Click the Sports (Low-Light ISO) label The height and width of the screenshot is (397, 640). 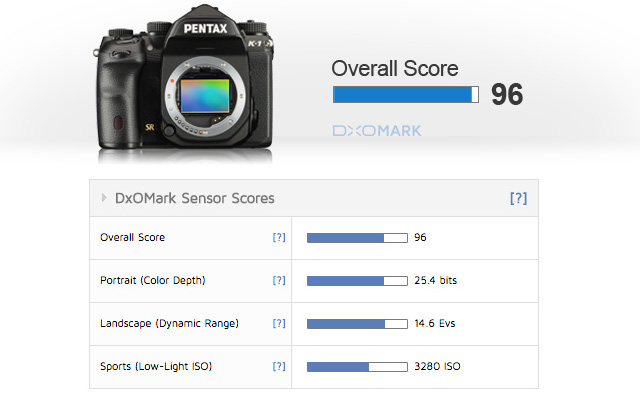pos(156,366)
